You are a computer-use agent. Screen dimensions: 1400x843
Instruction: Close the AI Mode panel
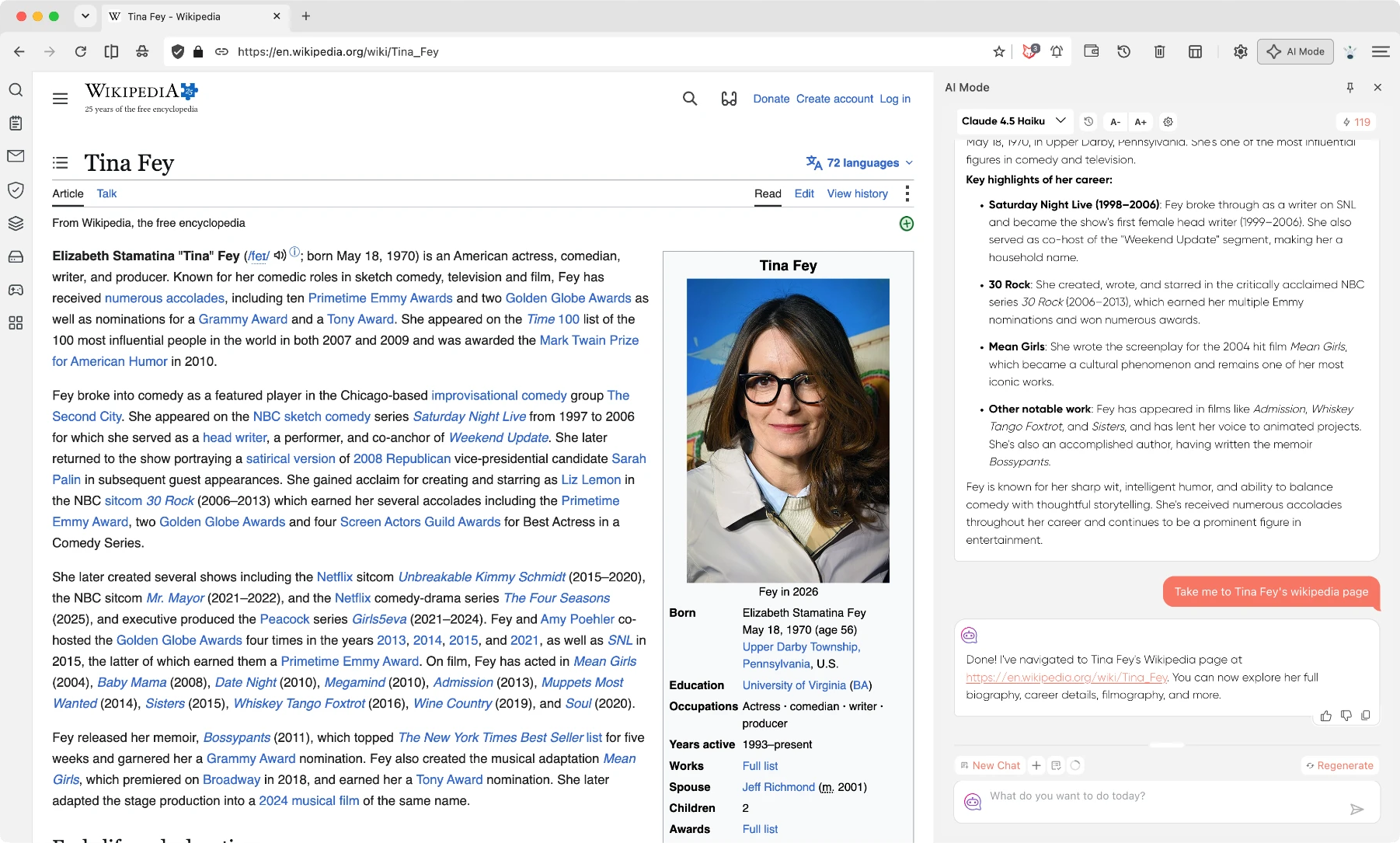click(x=1377, y=88)
